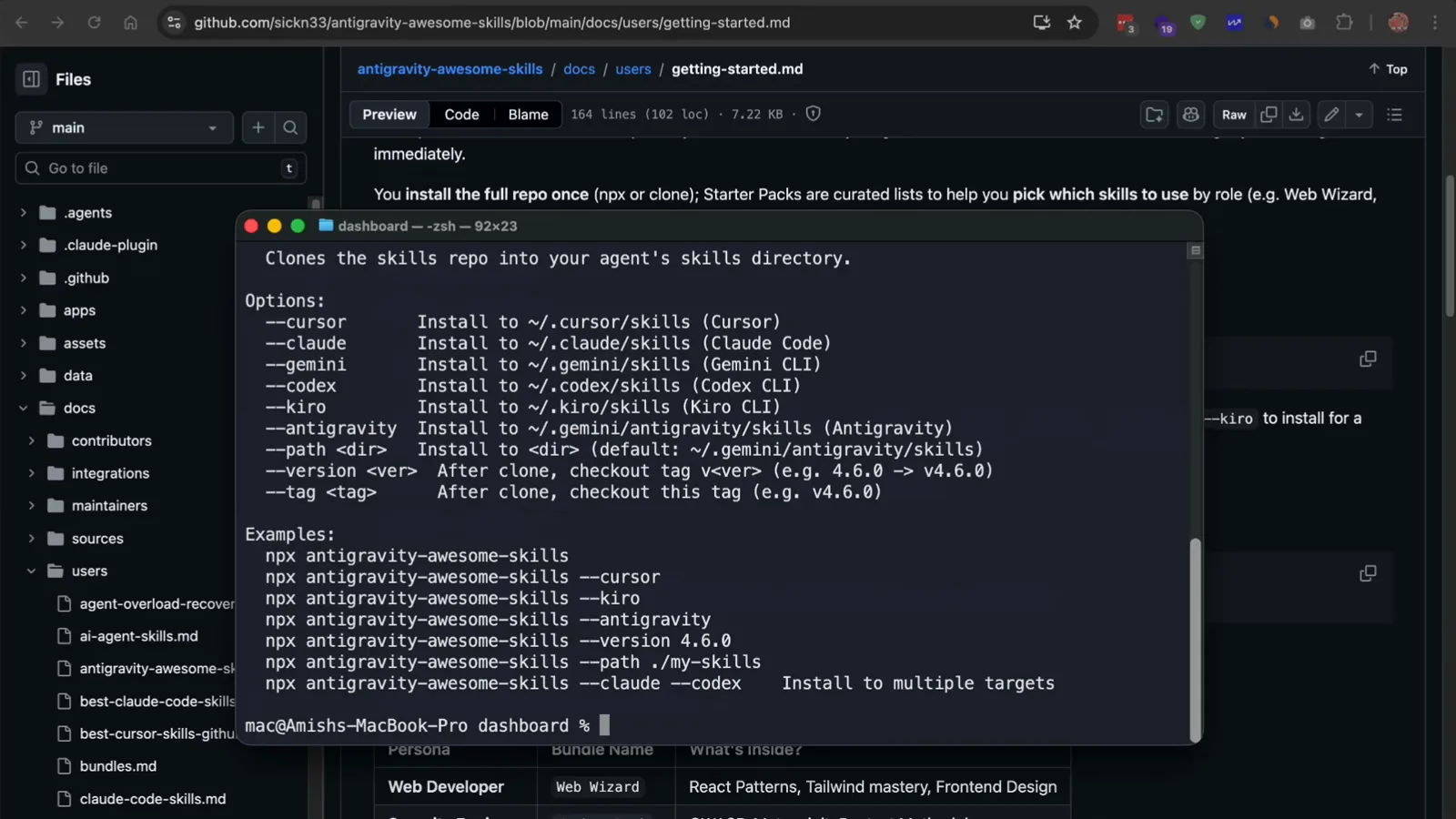Jump to Top of the page
The width and height of the screenshot is (1456, 819).
pos(1388,69)
